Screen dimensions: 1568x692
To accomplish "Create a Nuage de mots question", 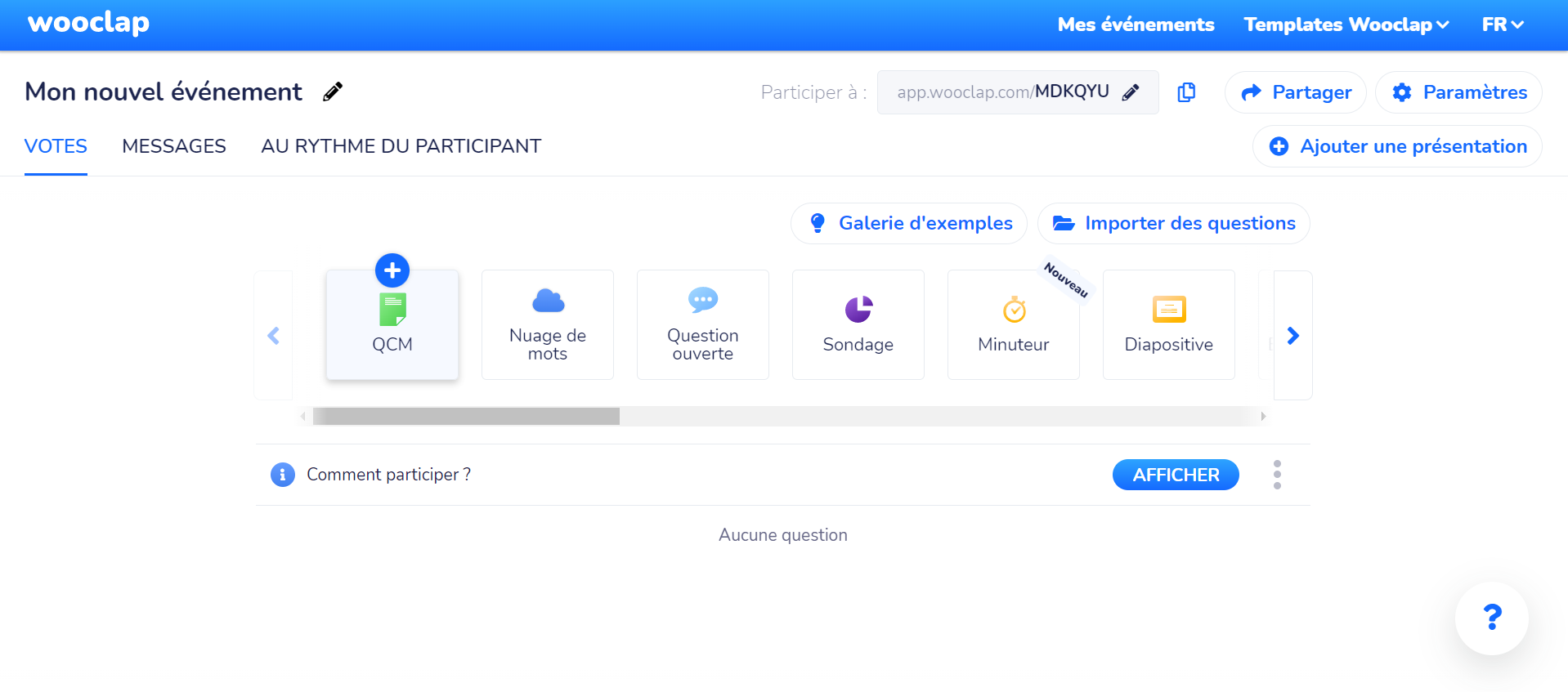I will coord(547,324).
